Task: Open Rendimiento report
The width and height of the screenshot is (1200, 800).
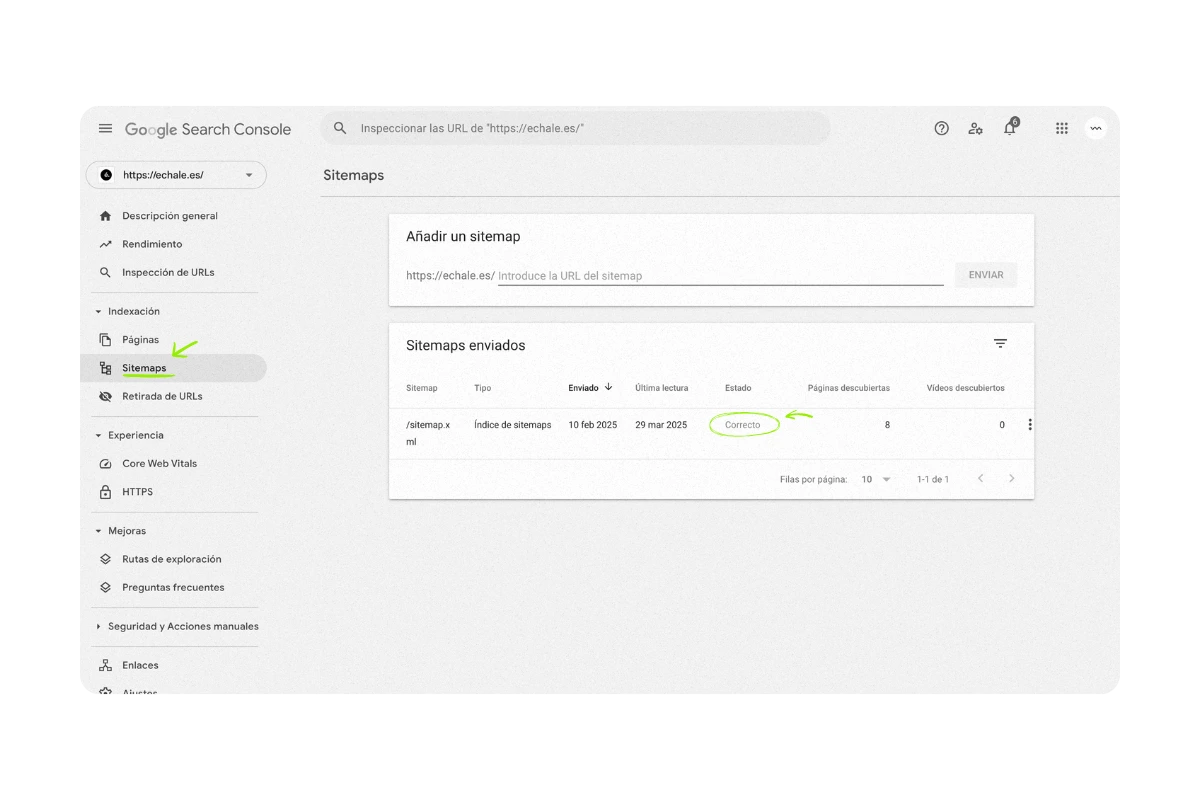Action: pyautogui.click(x=152, y=244)
